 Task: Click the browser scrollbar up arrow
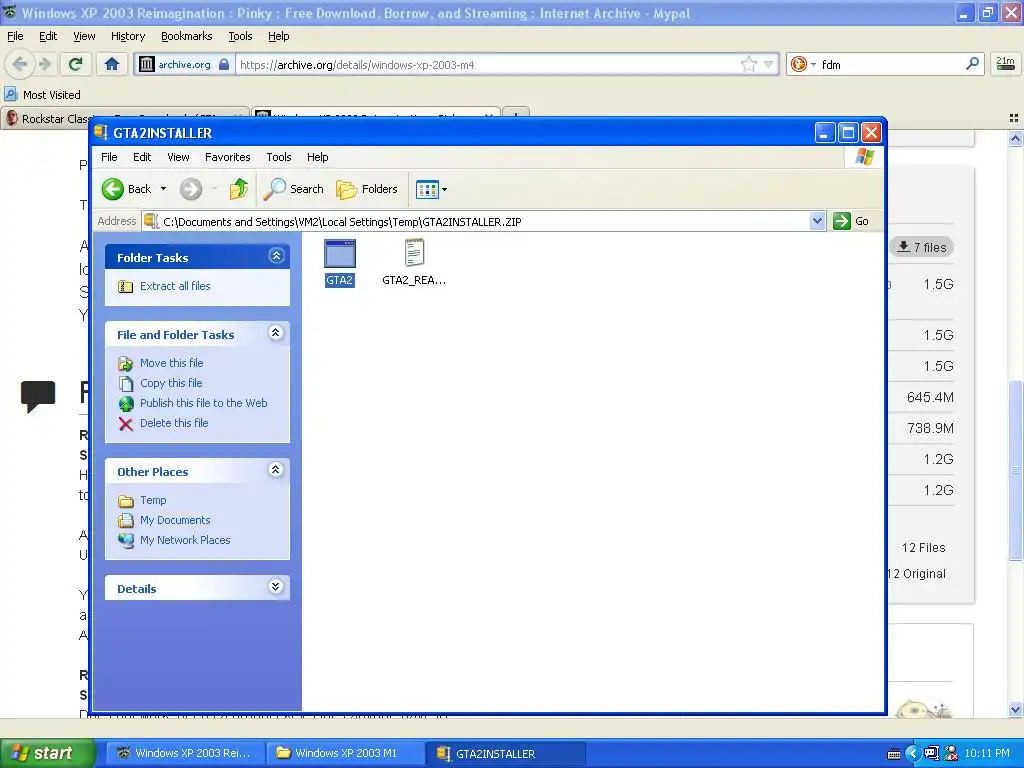(x=1015, y=138)
